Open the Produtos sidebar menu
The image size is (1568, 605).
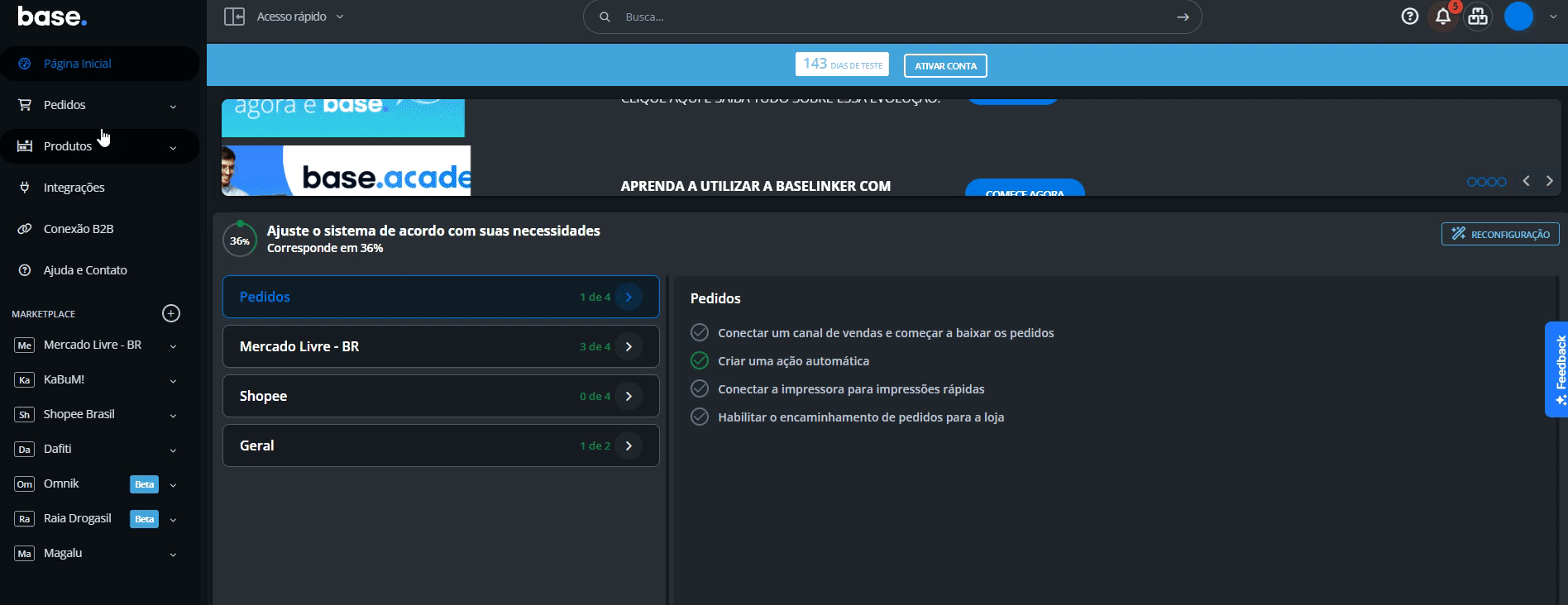[99, 146]
